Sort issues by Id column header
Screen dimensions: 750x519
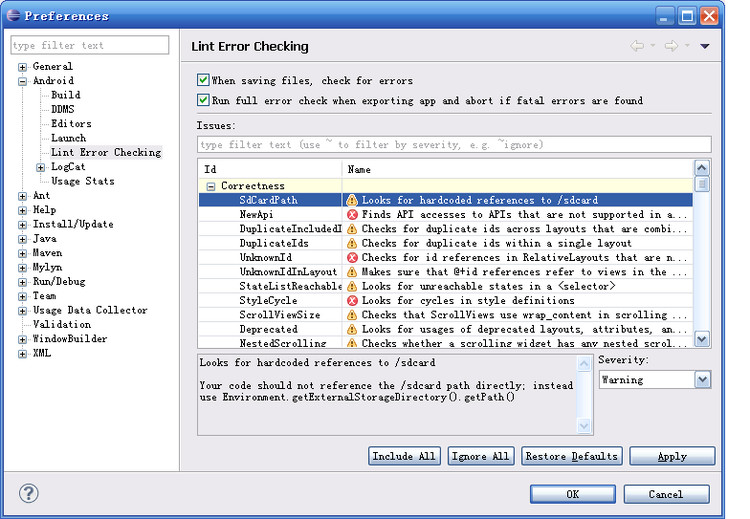pyautogui.click(x=270, y=169)
